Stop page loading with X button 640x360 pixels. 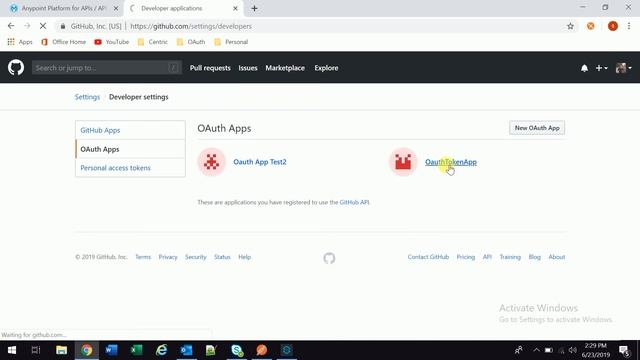[x=43, y=26]
